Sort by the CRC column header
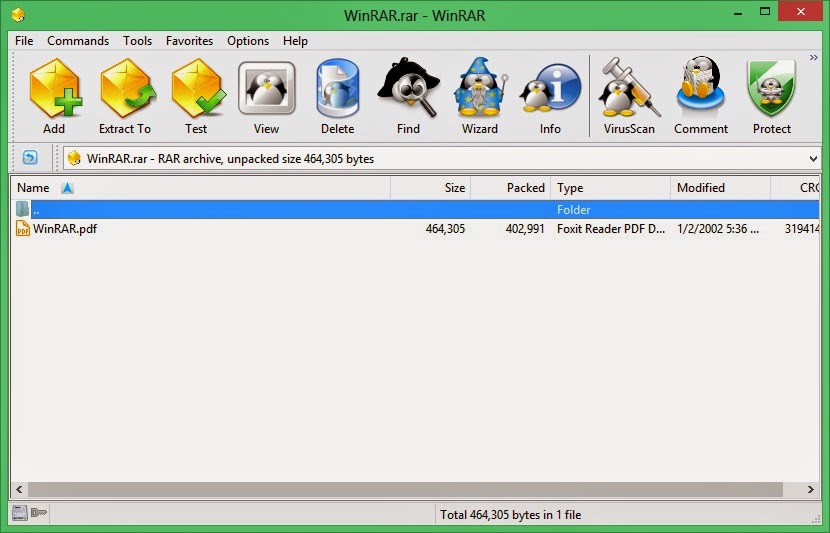The image size is (830, 533). tap(795, 188)
